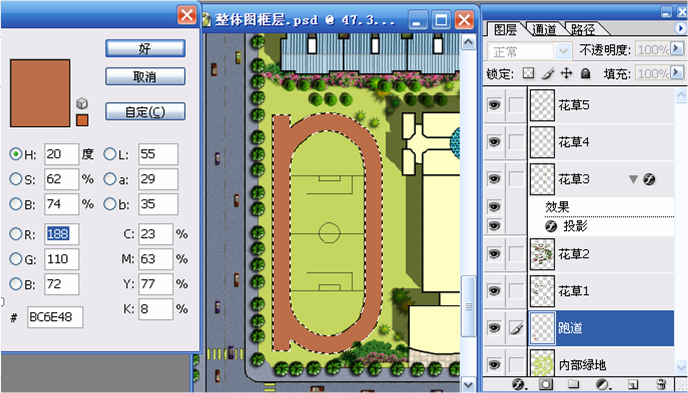Select the R red radio button

pyautogui.click(x=16, y=234)
